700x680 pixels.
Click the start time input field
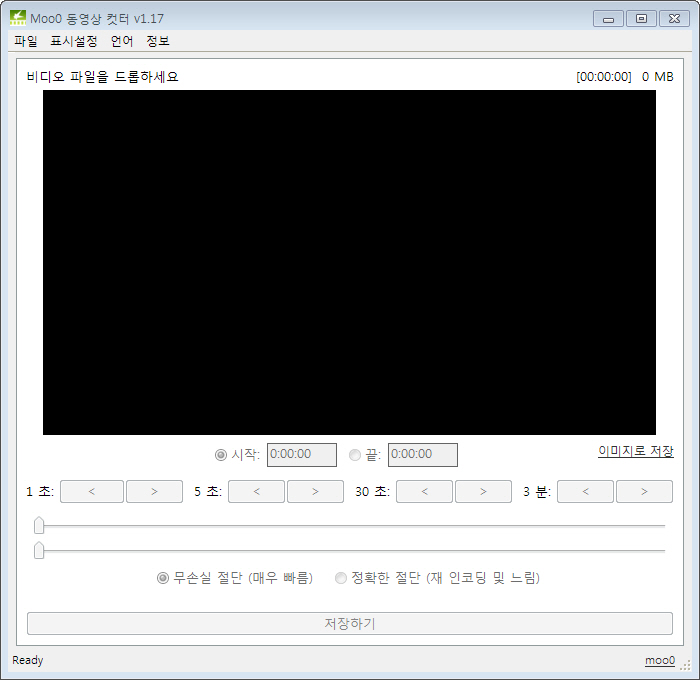tap(302, 455)
